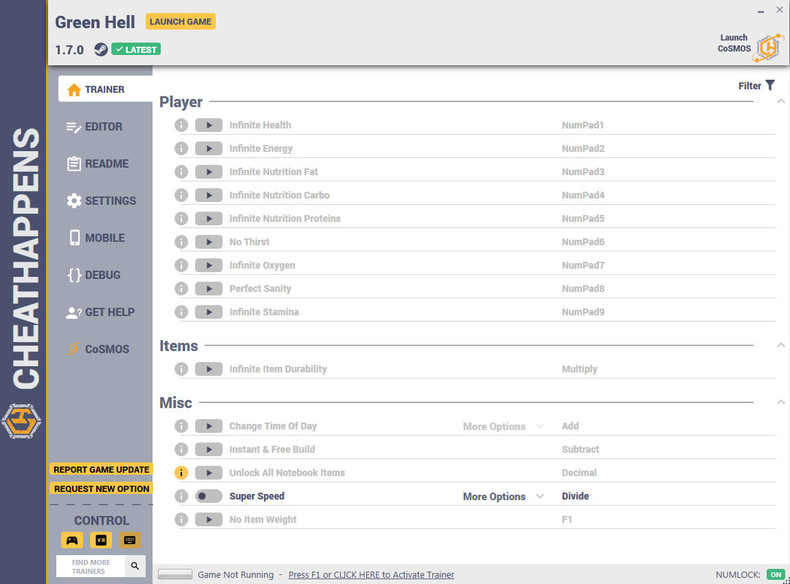Click the search magnifier for more trainers
The width and height of the screenshot is (790, 584).
[x=135, y=566]
